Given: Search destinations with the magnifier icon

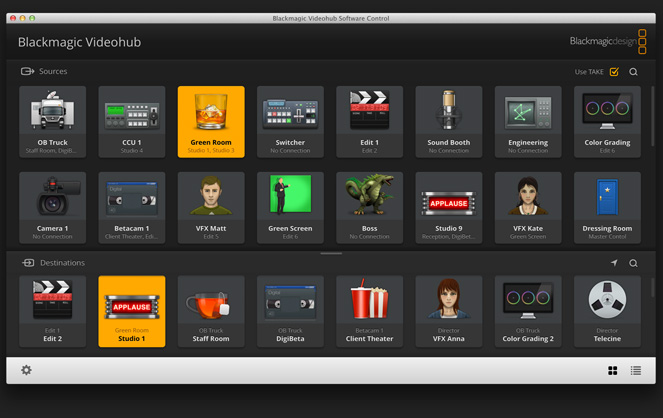Looking at the screenshot, I should (633, 263).
